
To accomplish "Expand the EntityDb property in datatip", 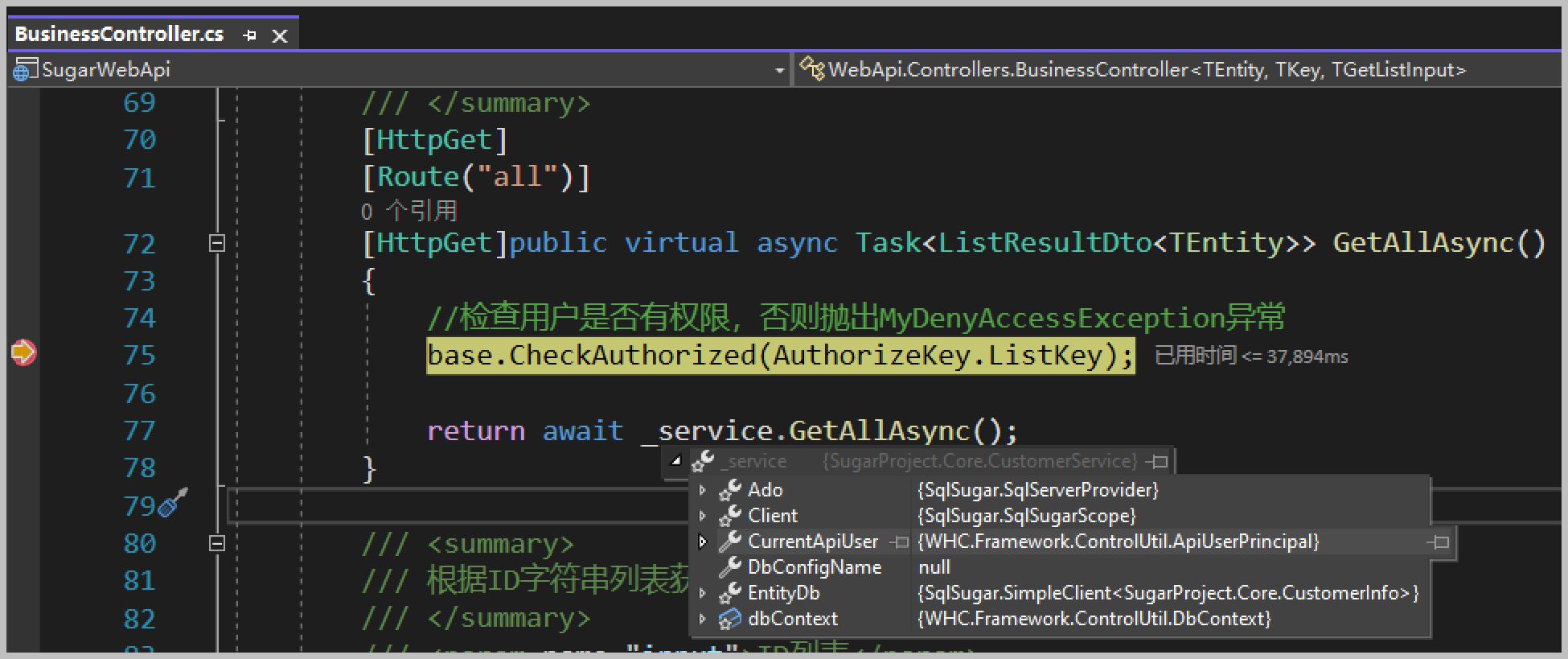I will coord(702,593).
